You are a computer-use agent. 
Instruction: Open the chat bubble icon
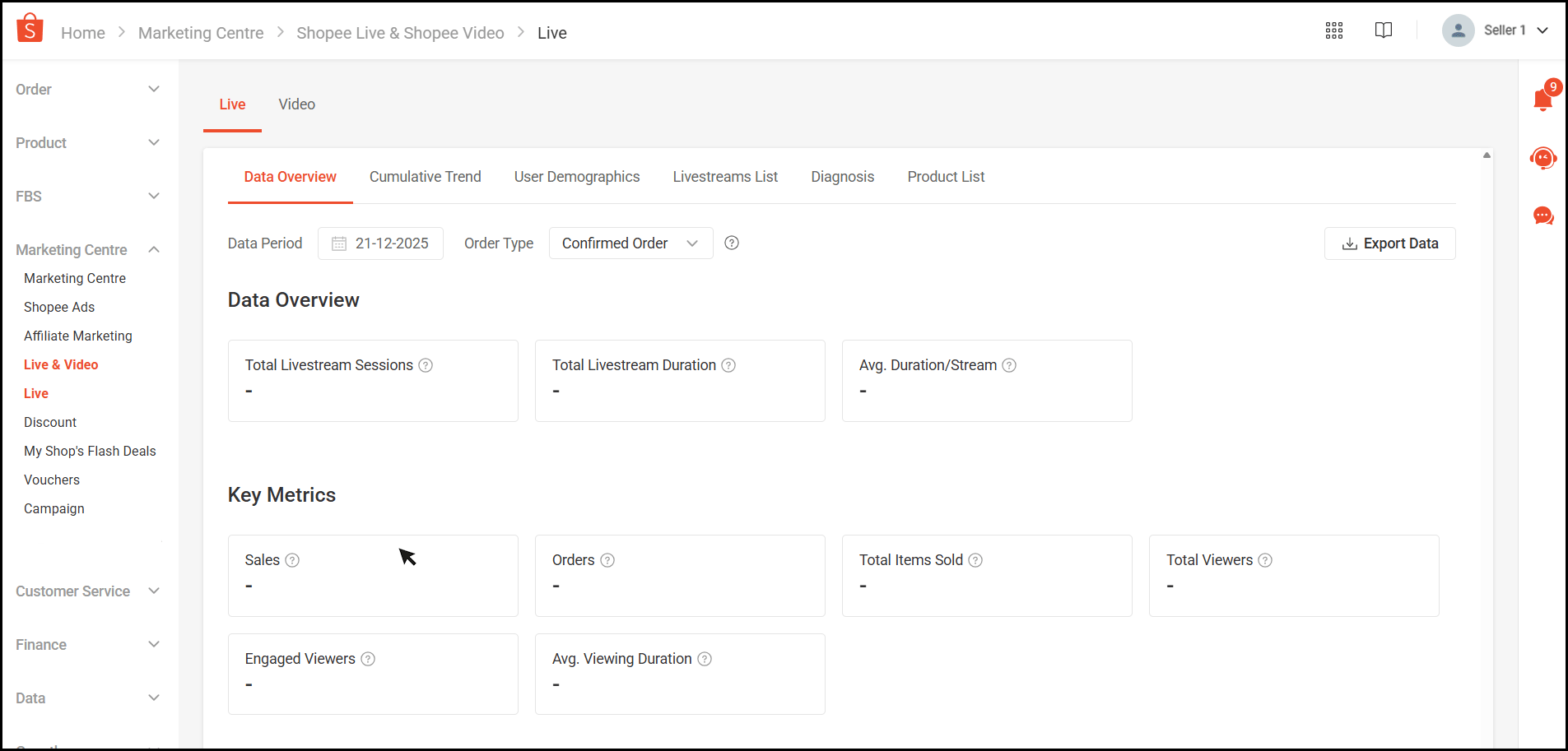[1543, 216]
